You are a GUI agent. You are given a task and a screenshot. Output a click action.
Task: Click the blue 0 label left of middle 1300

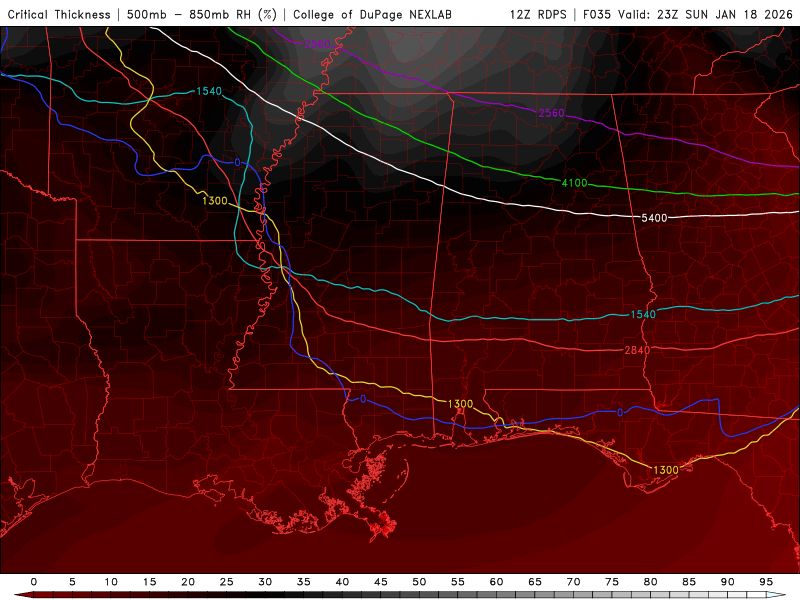[363, 399]
